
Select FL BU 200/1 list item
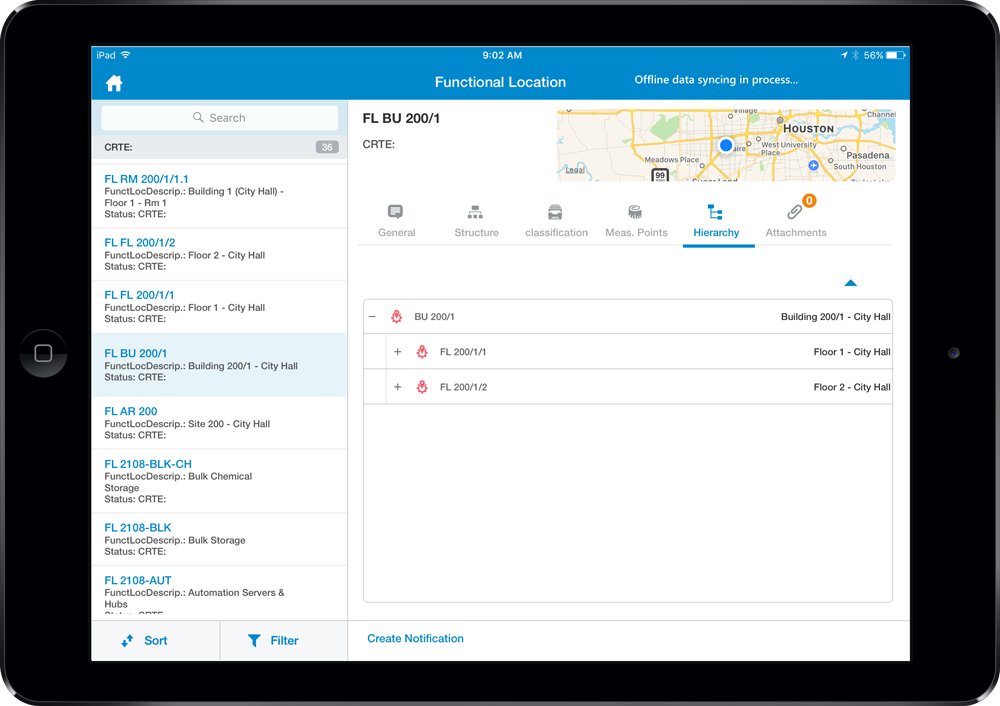pyautogui.click(x=219, y=365)
